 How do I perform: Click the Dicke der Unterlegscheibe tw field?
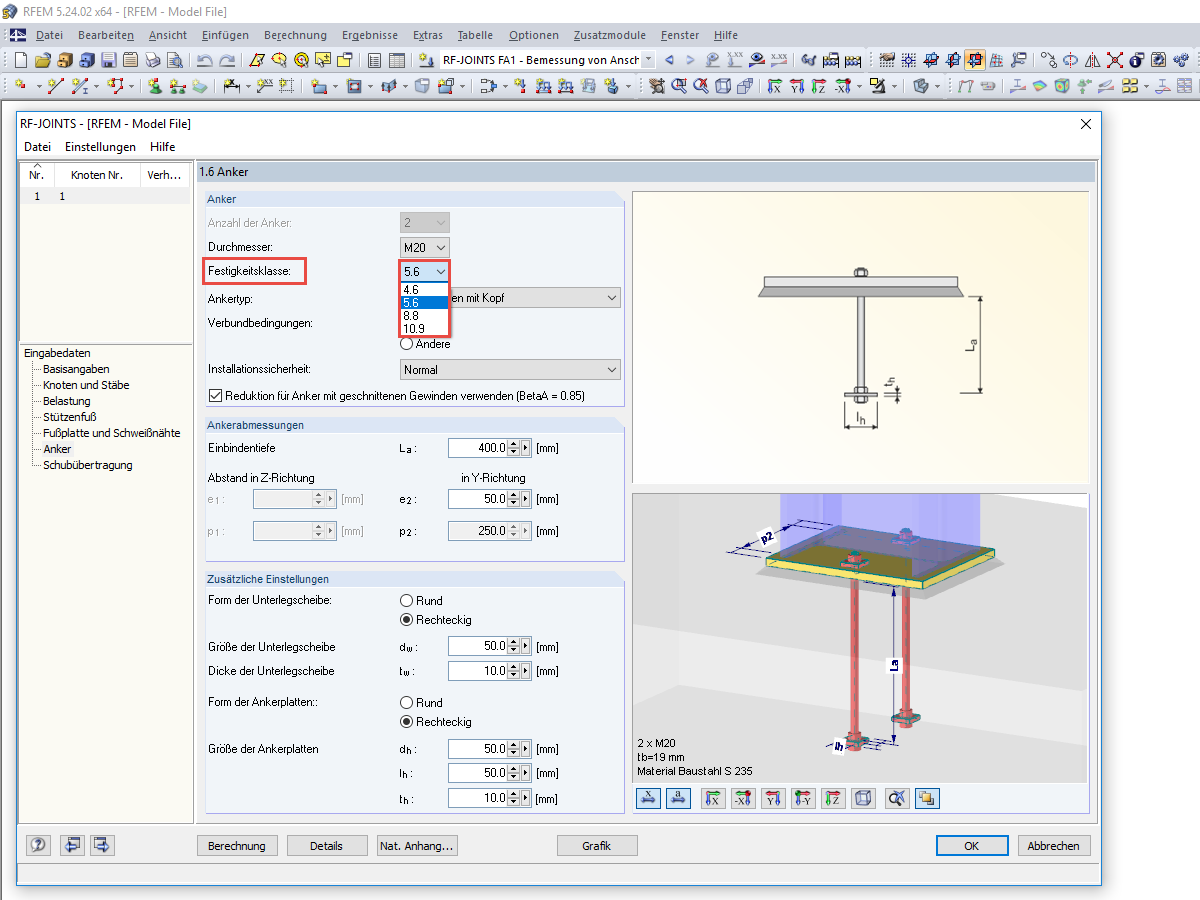(479, 671)
